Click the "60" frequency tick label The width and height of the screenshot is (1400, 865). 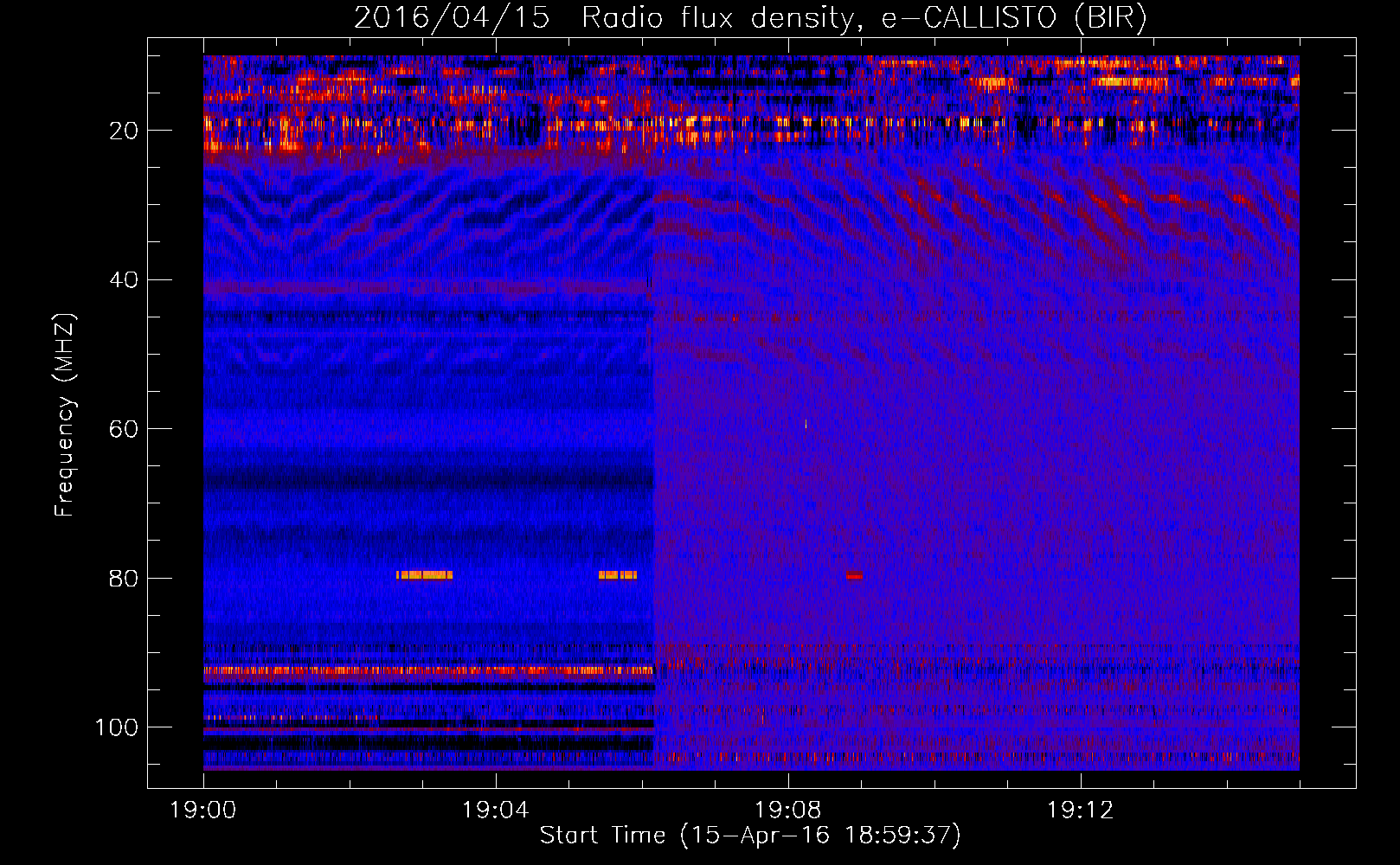click(x=124, y=429)
